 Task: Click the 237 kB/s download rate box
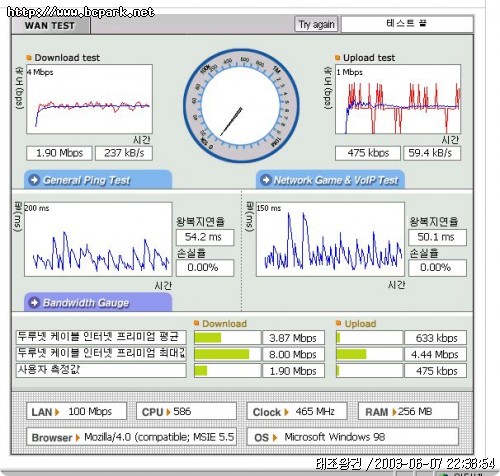click(124, 153)
